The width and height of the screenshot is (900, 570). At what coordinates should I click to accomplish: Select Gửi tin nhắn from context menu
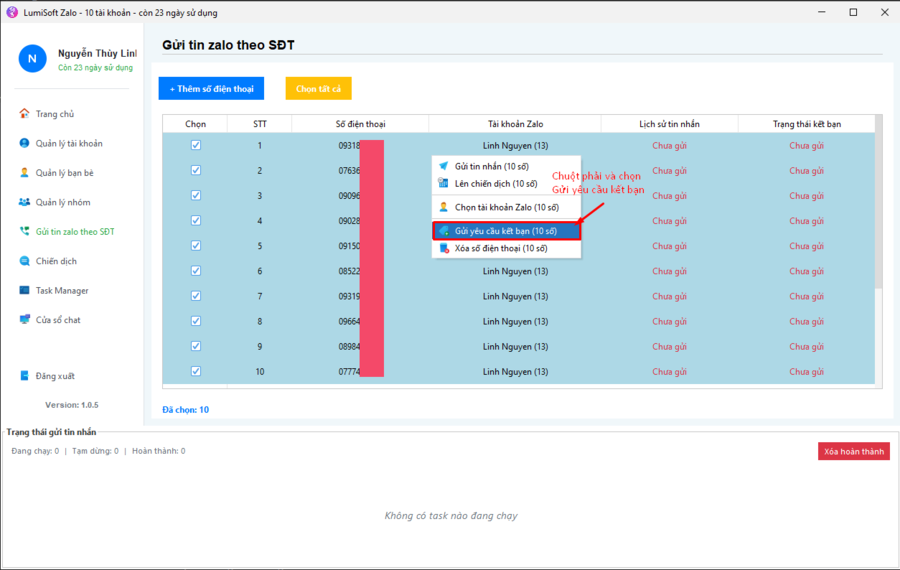point(491,166)
